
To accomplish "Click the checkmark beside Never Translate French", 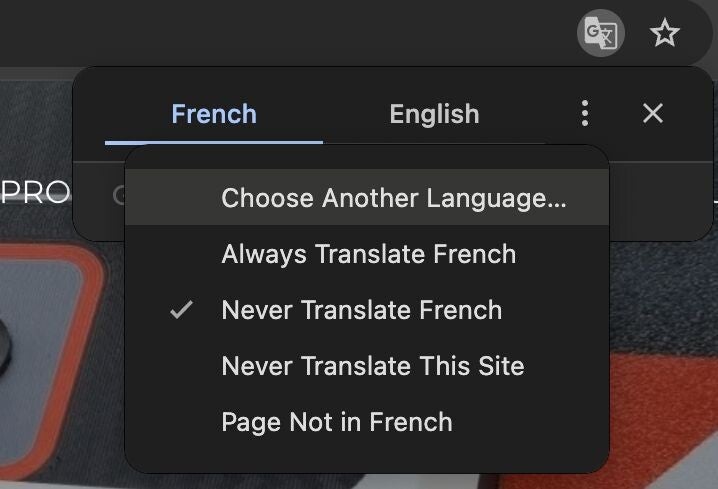I will (181, 310).
